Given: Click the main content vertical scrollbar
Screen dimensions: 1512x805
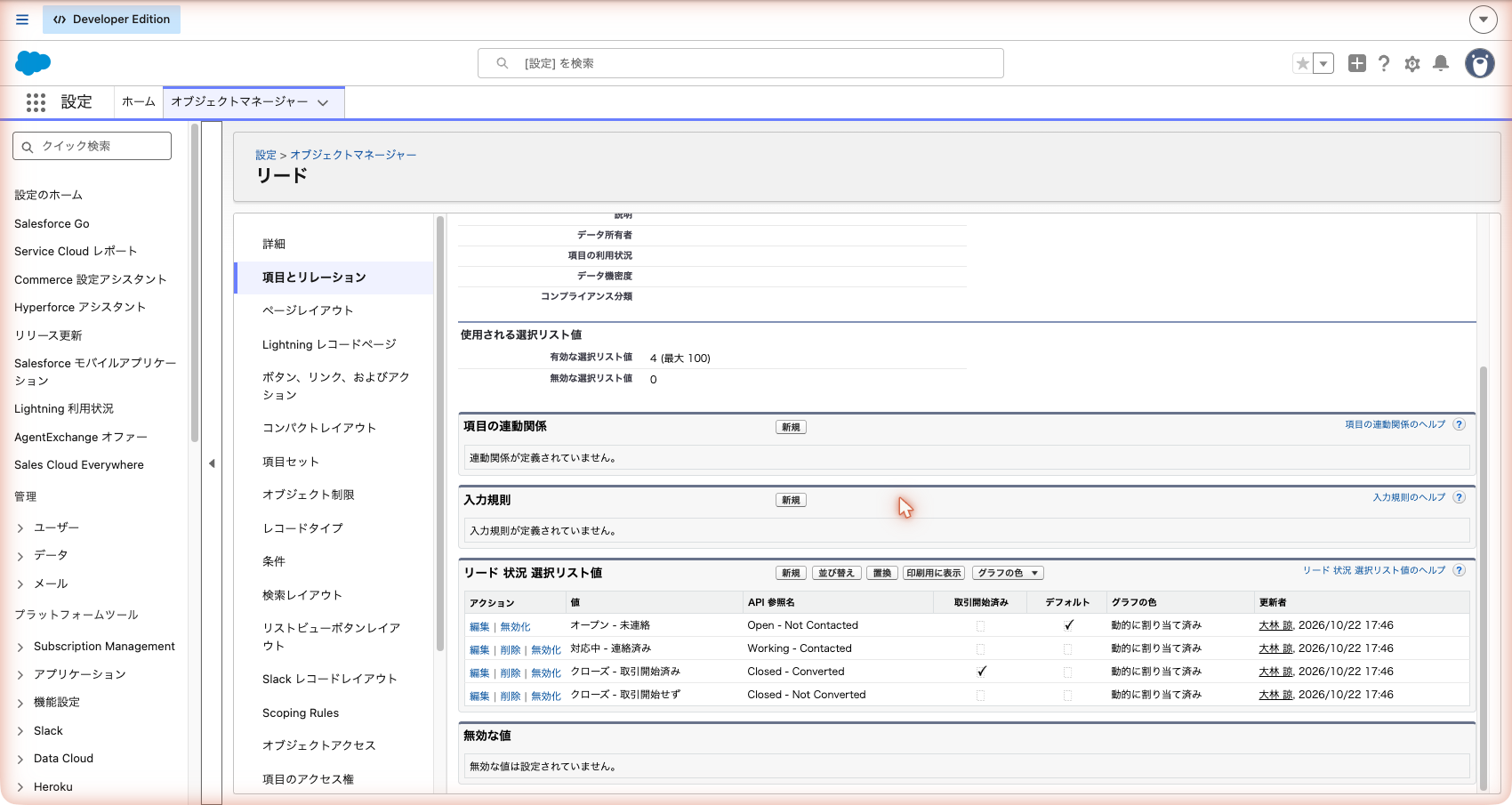Looking at the screenshot, I should pyautogui.click(x=1483, y=578).
